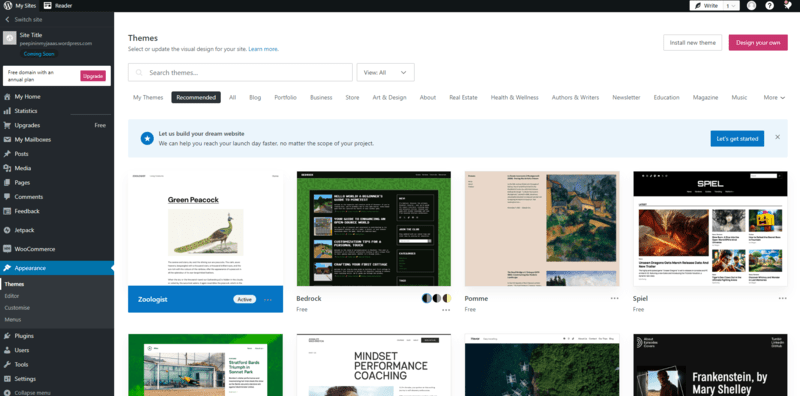Open the My Sites WordPress logo menu
Image resolution: width=800 pixels, height=396 pixels.
[20, 6]
